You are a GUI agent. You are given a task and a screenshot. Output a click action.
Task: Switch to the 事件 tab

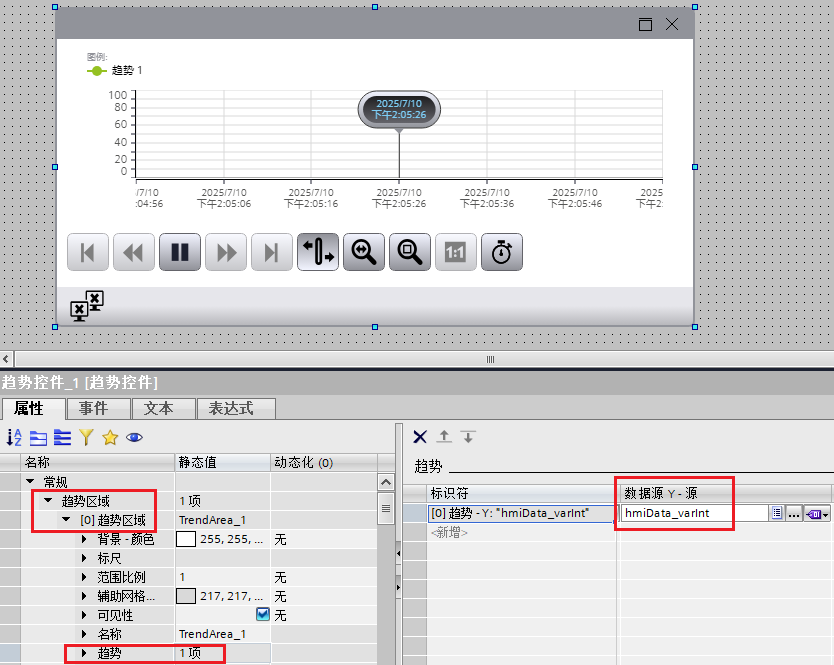coord(100,408)
